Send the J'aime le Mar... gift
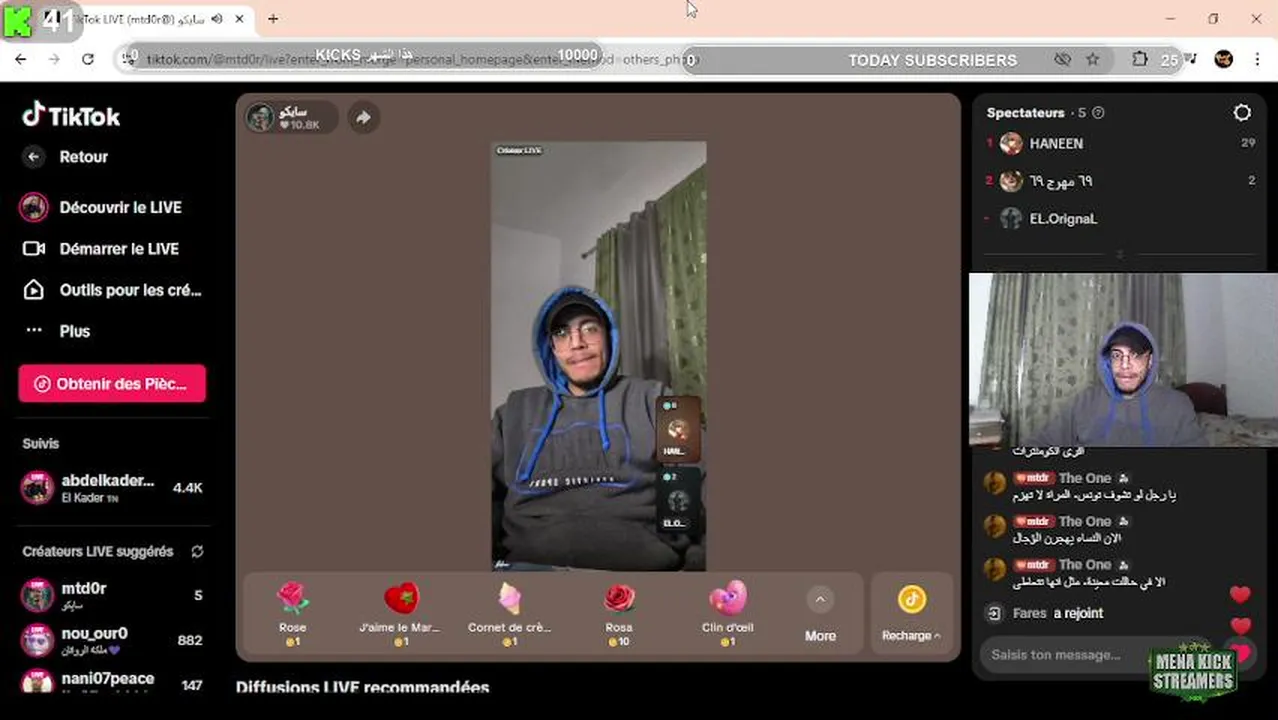Viewport: 1278px width, 720px height. (400, 612)
